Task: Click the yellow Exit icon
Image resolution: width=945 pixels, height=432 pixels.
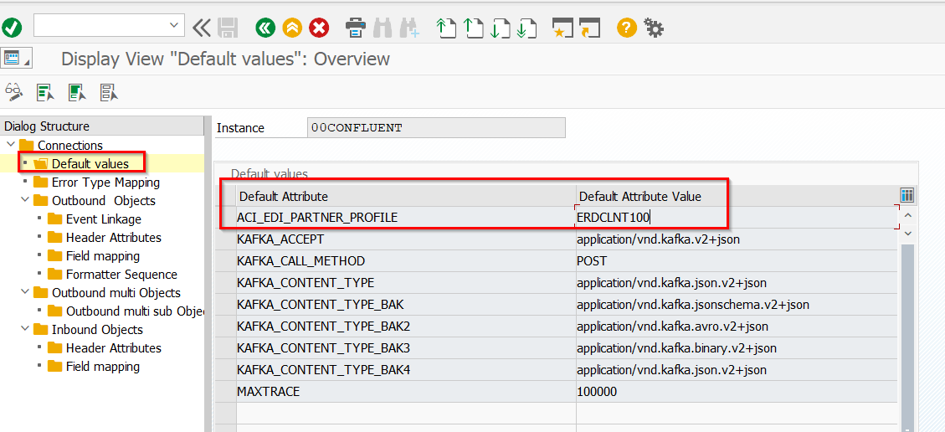Action: [x=292, y=27]
